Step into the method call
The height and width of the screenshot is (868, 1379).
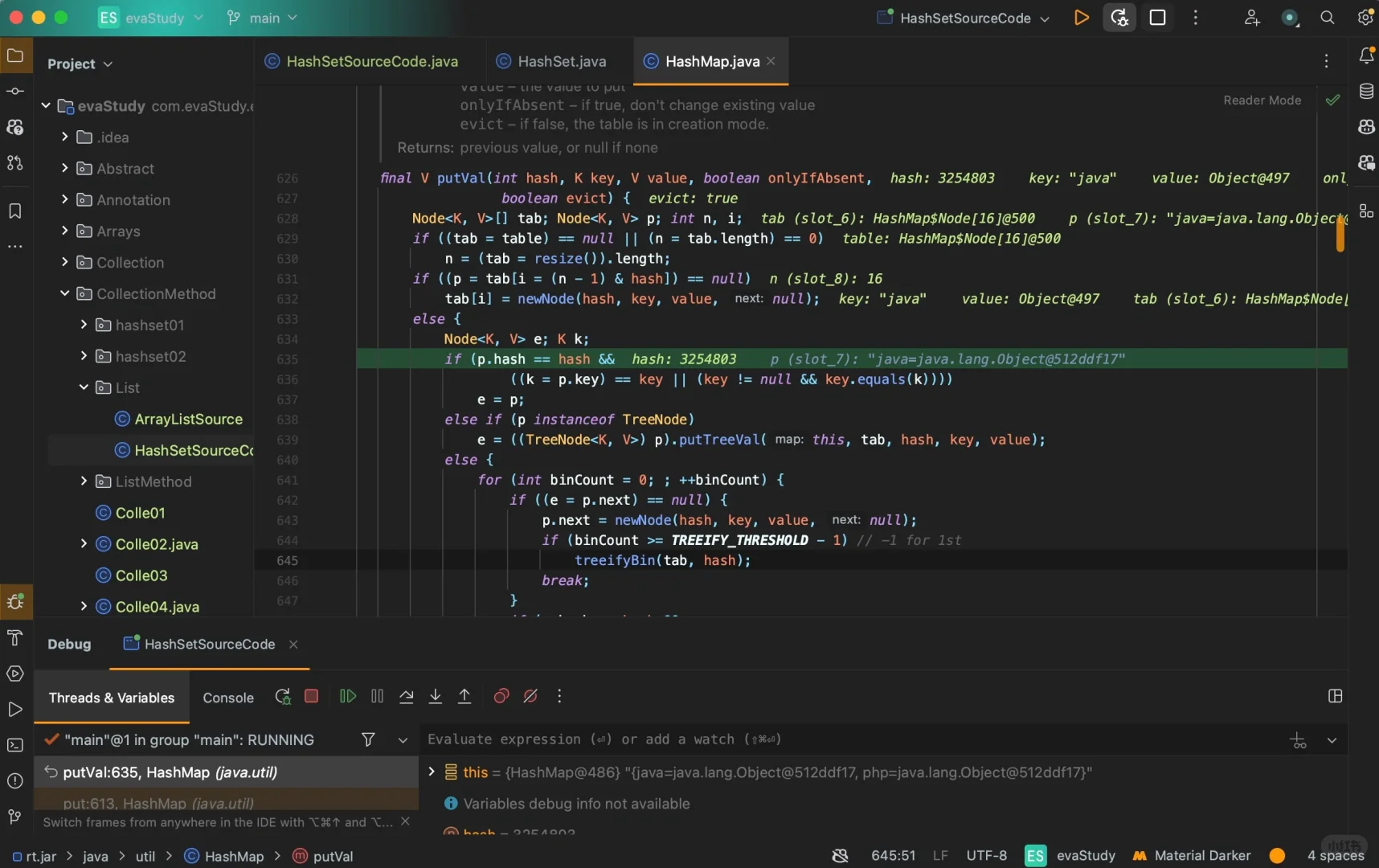[x=436, y=696]
